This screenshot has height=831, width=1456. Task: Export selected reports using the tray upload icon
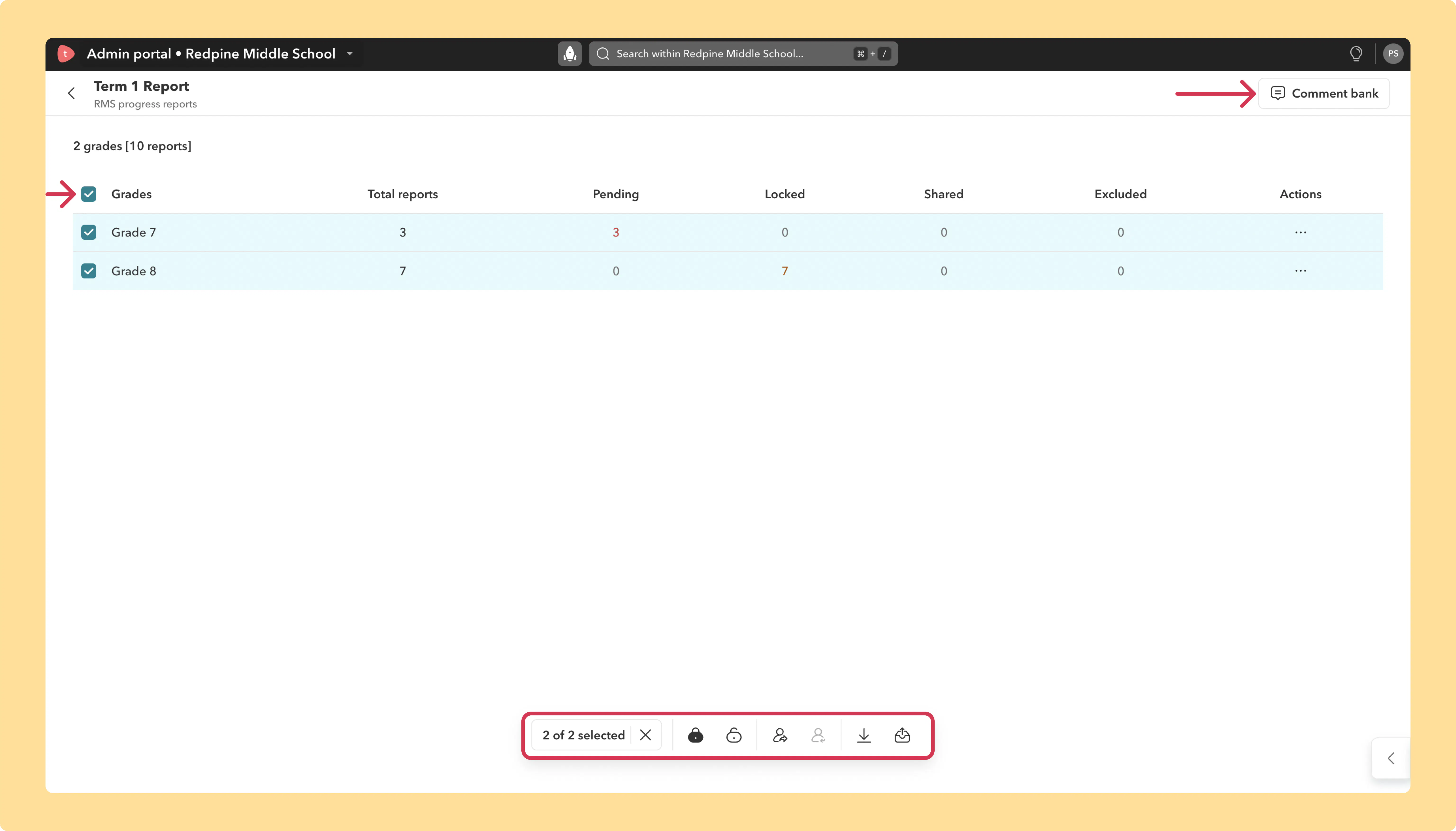click(x=902, y=735)
